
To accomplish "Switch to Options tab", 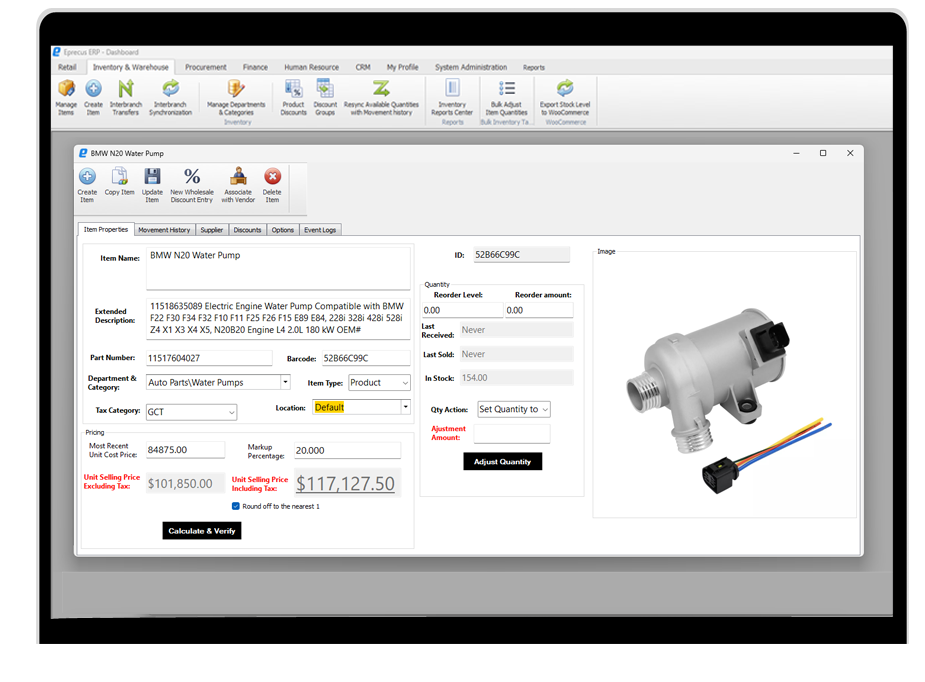I will point(283,230).
